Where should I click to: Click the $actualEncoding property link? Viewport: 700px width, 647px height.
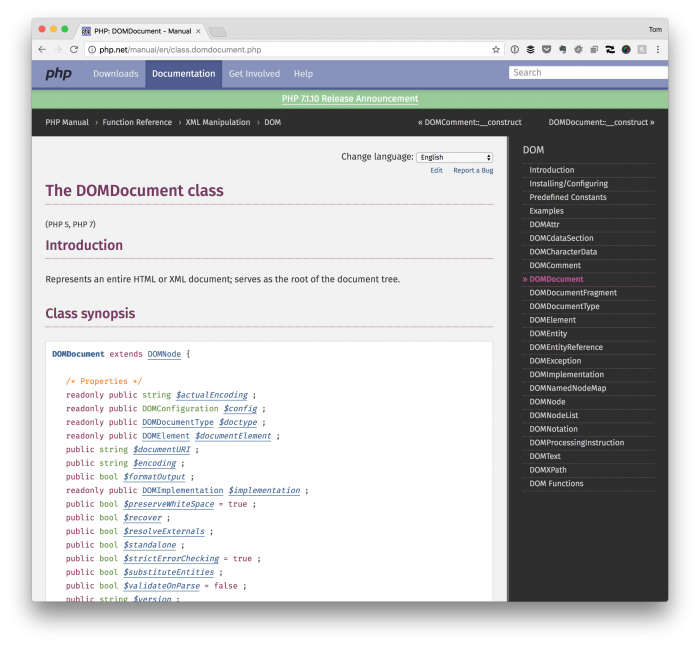click(212, 395)
